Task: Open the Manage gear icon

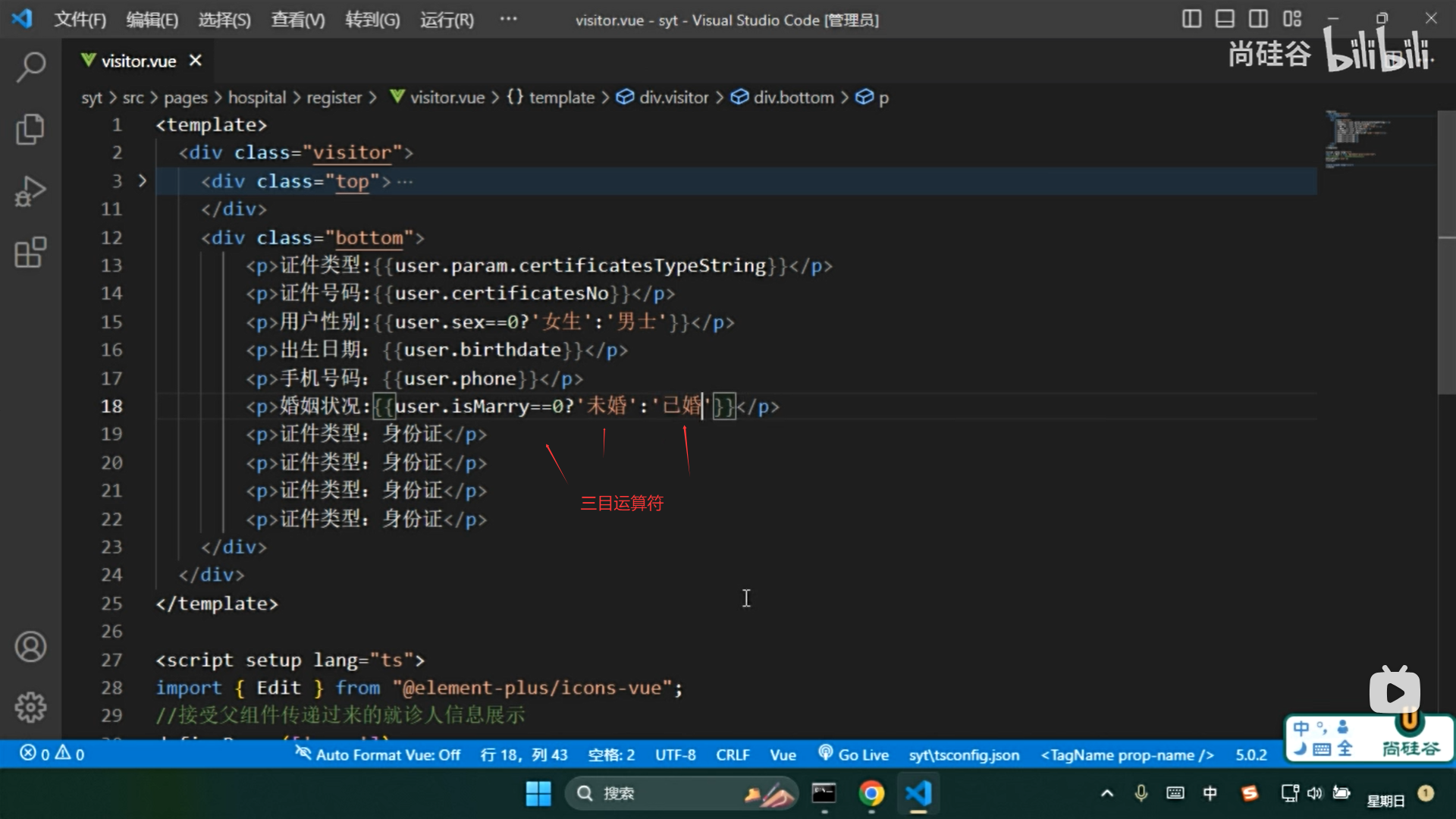Action: 30,707
